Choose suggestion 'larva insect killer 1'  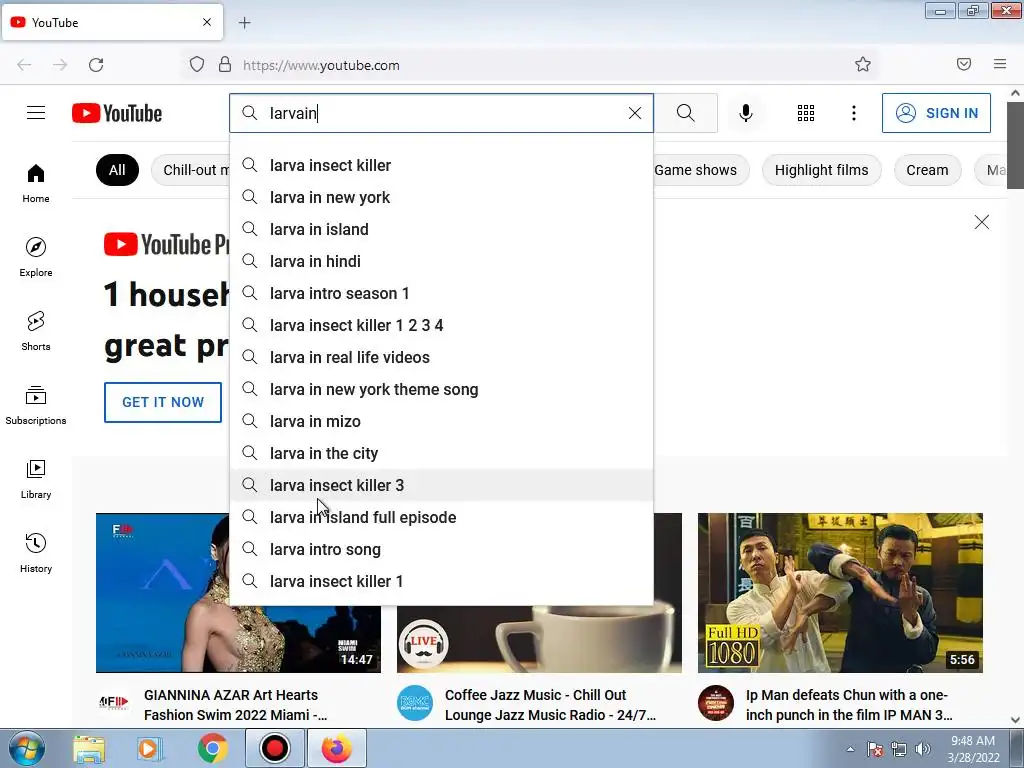coord(441,581)
